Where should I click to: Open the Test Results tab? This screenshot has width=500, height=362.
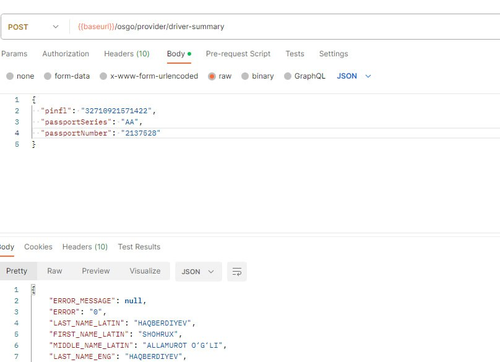(x=139, y=247)
